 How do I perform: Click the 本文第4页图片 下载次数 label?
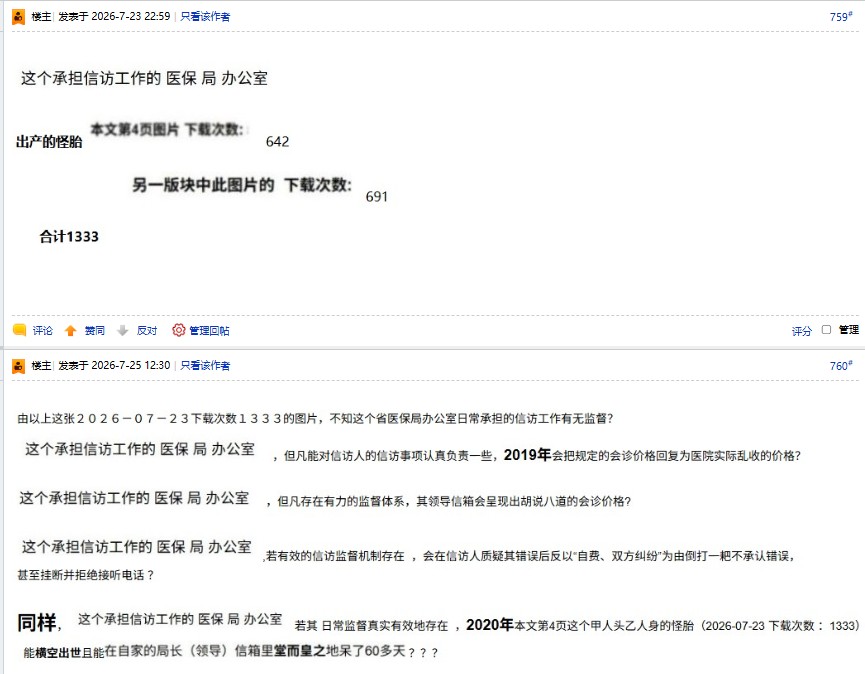167,130
